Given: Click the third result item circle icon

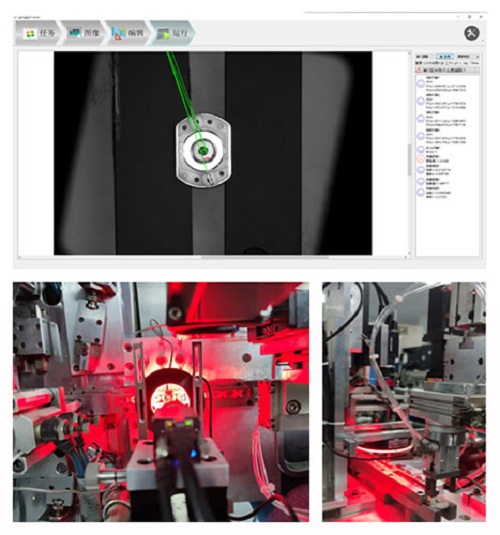Looking at the screenshot, I should 421,118.
